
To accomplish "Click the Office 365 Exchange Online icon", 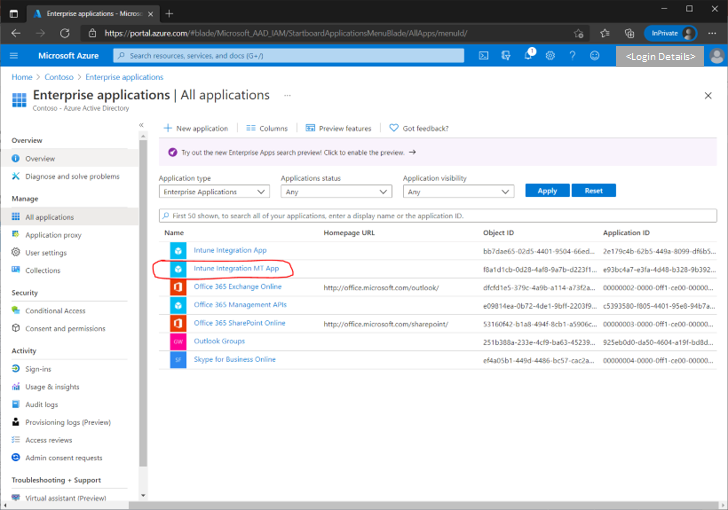I will [178, 287].
